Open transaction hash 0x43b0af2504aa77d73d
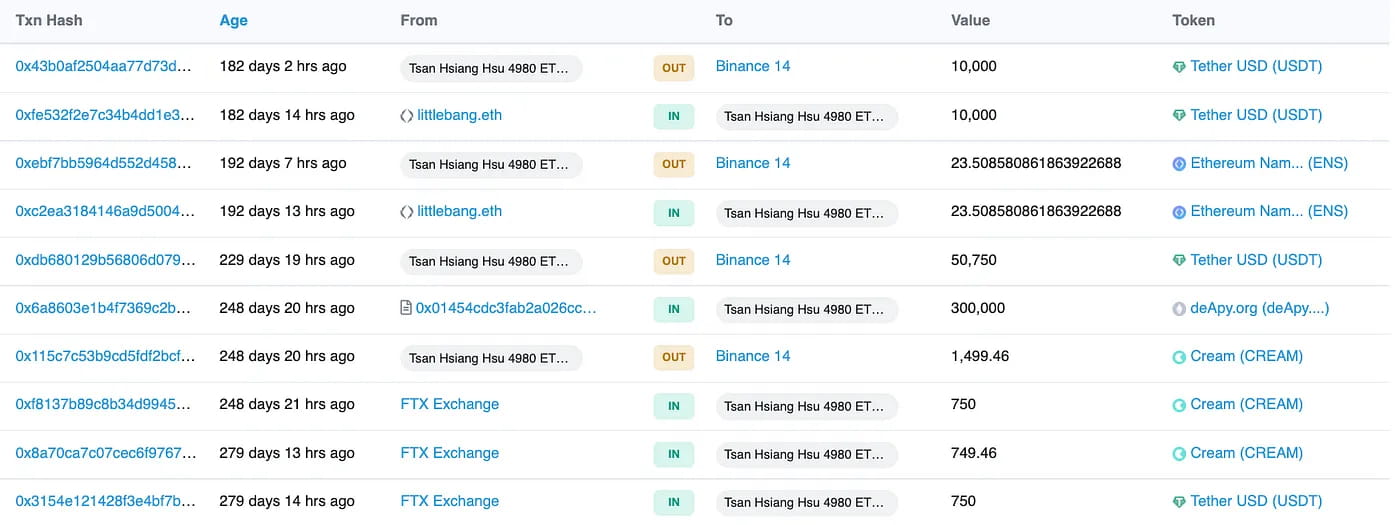The width and height of the screenshot is (1400, 525). tap(103, 67)
